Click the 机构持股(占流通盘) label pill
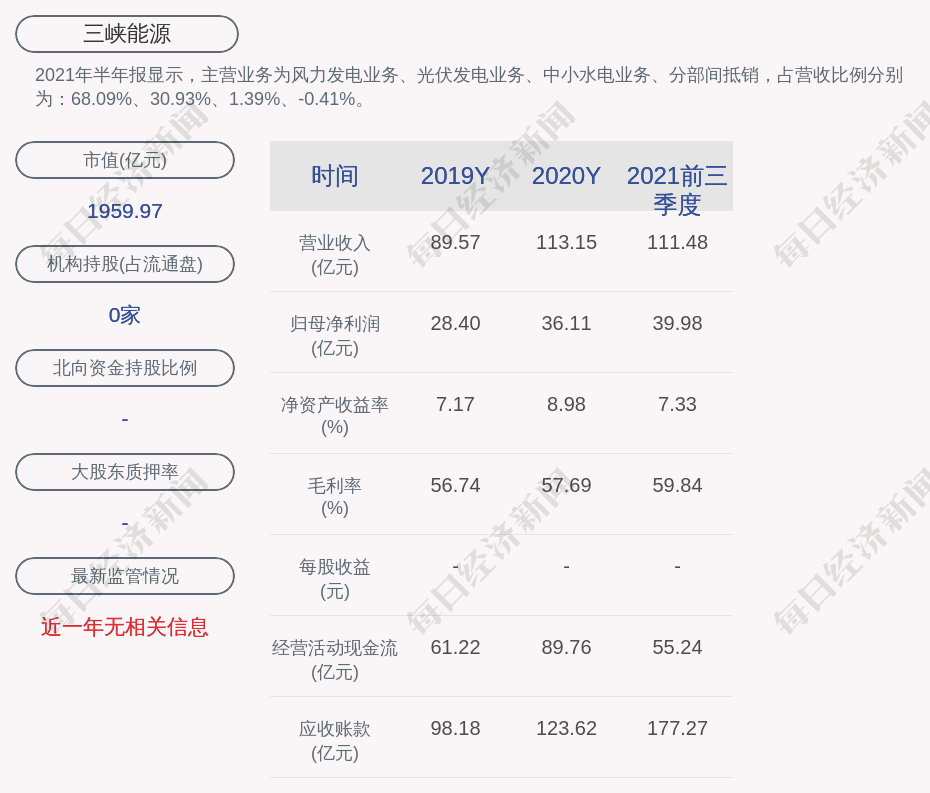 pos(125,264)
